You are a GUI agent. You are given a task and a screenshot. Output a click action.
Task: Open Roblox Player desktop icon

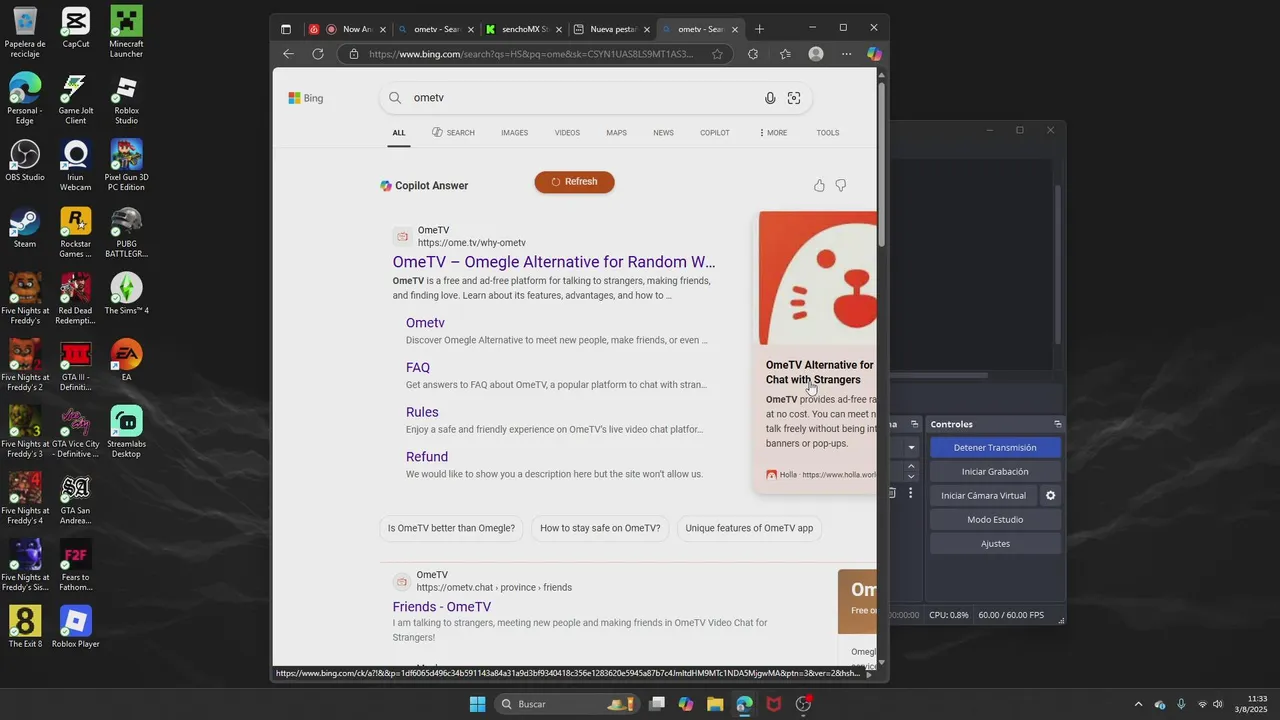76,627
